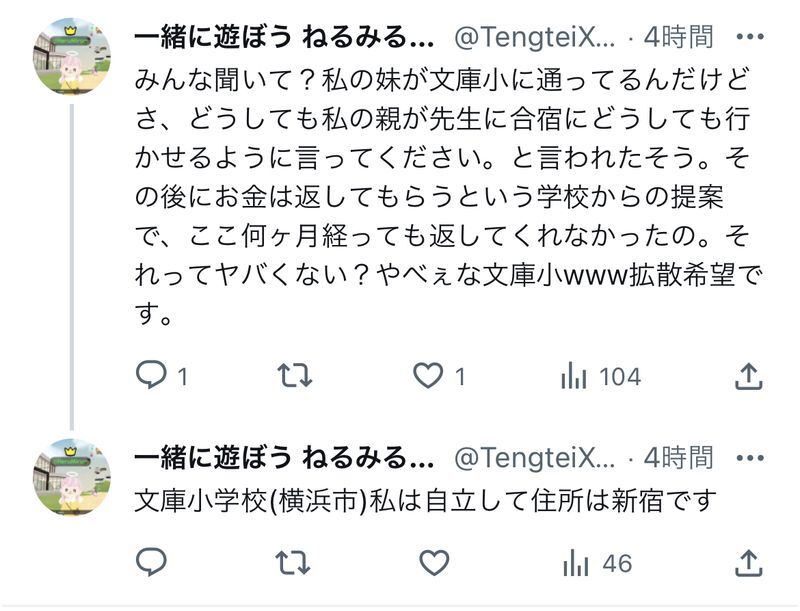800x611 pixels.
Task: Open profile avatar on second tweet
Action: point(72,477)
